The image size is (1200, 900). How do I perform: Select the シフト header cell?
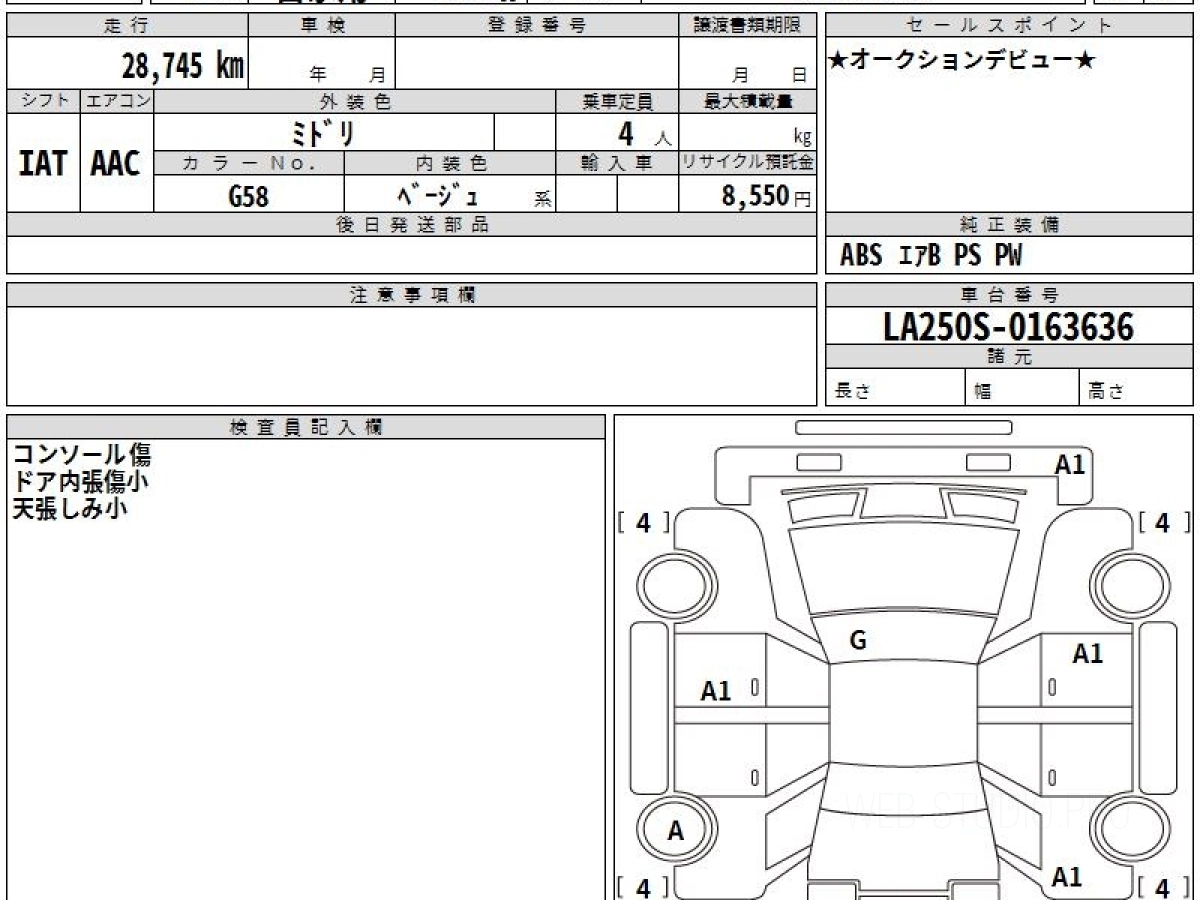pos(43,101)
